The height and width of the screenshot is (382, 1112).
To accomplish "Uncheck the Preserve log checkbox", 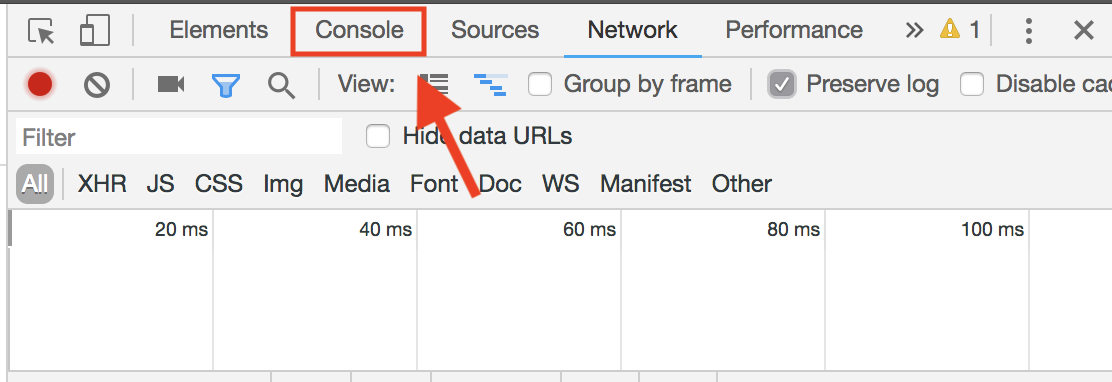I will point(782,85).
